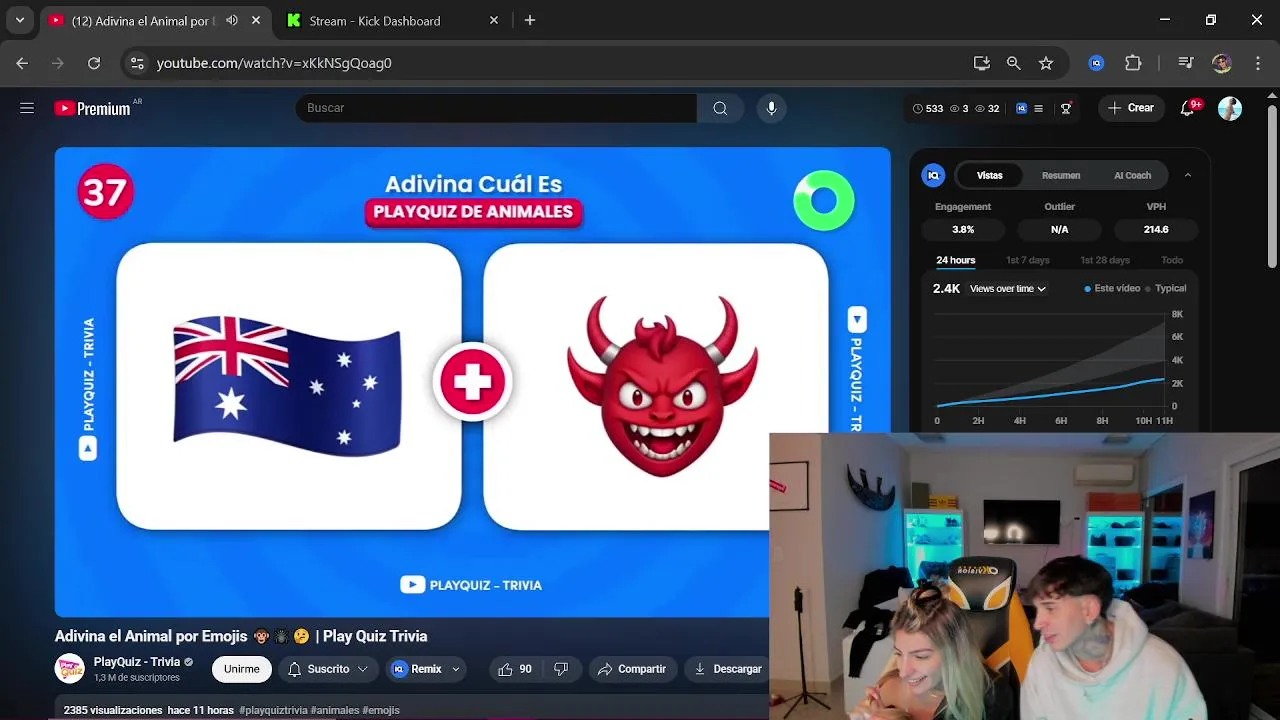This screenshot has height=720, width=1280.
Task: Click the vidIQ icon in YouTube header
Action: click(x=1021, y=108)
